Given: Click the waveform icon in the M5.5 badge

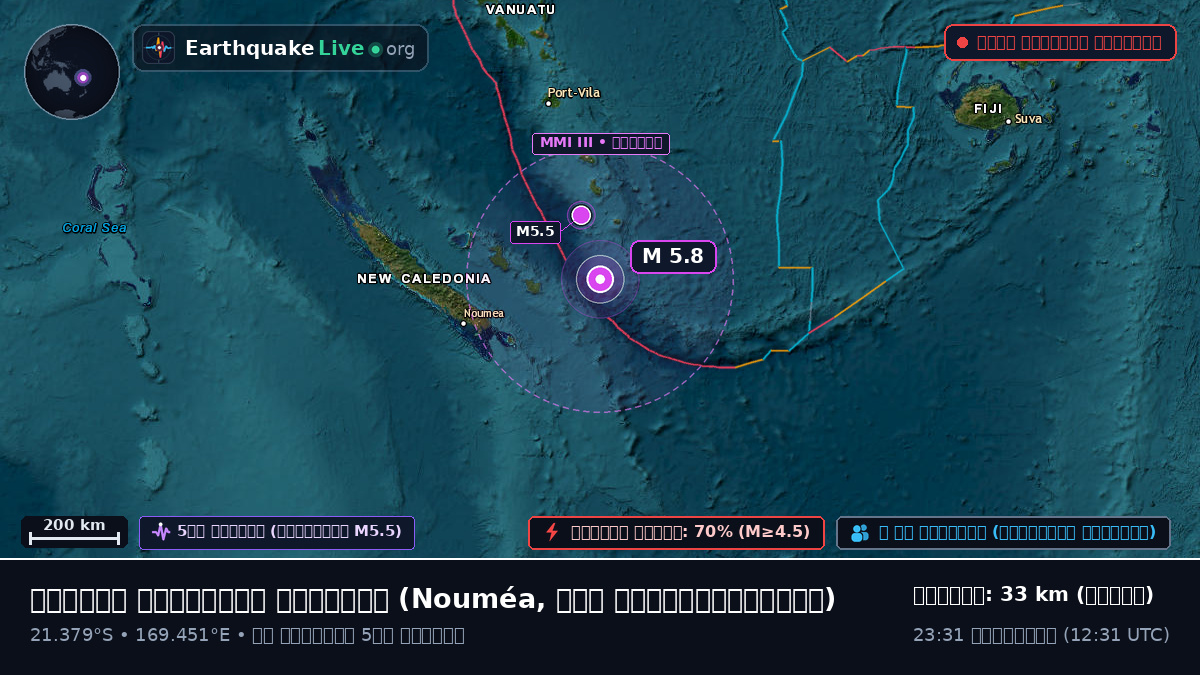Looking at the screenshot, I should (x=161, y=532).
